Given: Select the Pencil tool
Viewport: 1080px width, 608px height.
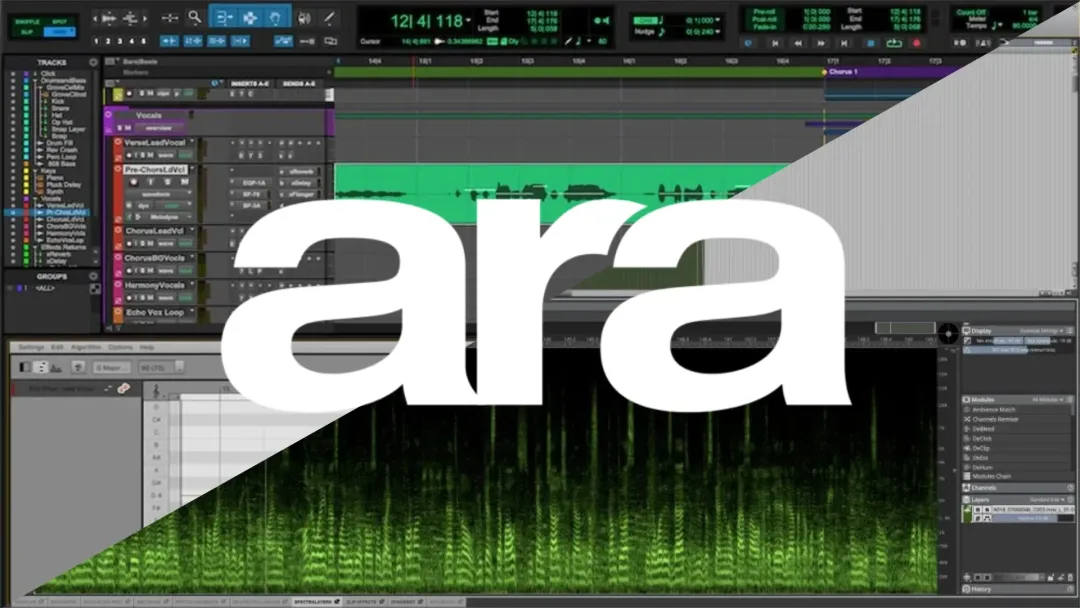Looking at the screenshot, I should (330, 18).
